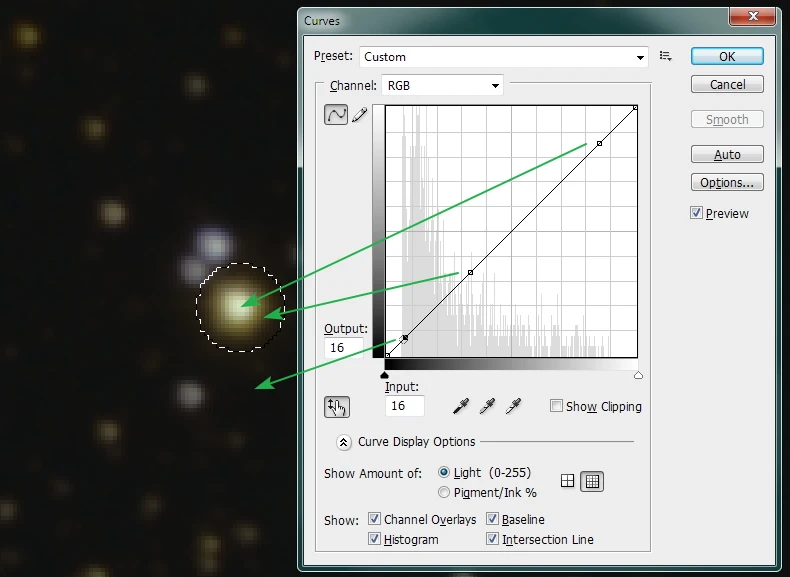The width and height of the screenshot is (790, 577).
Task: Pick the black point eyedropper
Action: 461,406
